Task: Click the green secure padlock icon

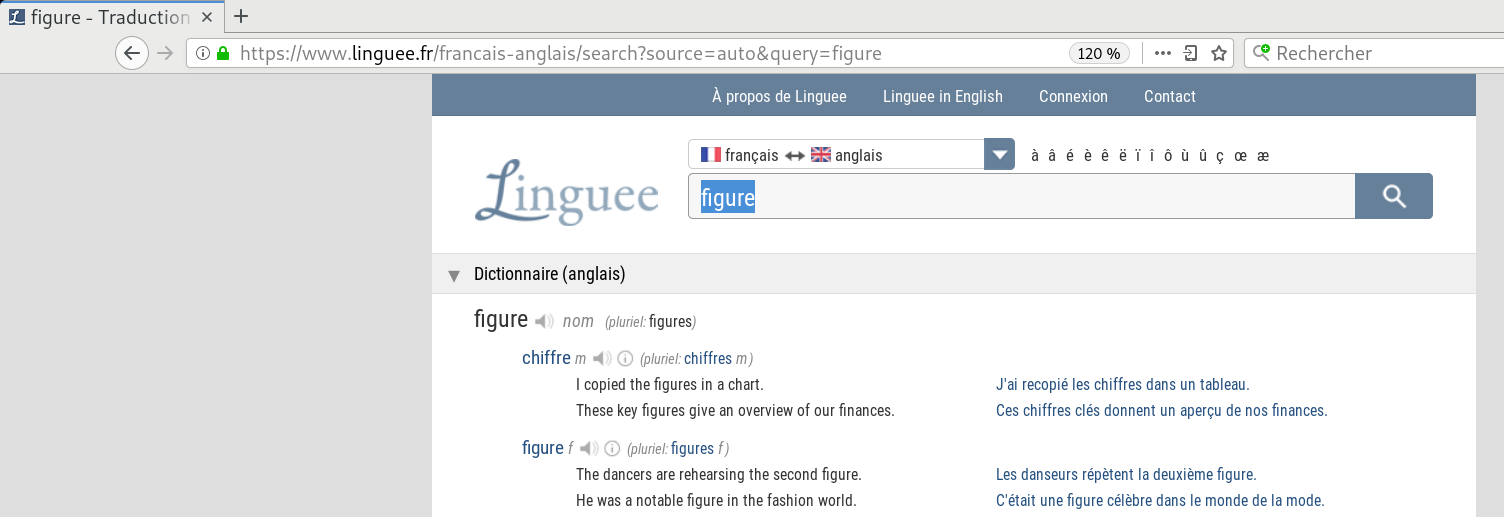Action: pos(222,54)
